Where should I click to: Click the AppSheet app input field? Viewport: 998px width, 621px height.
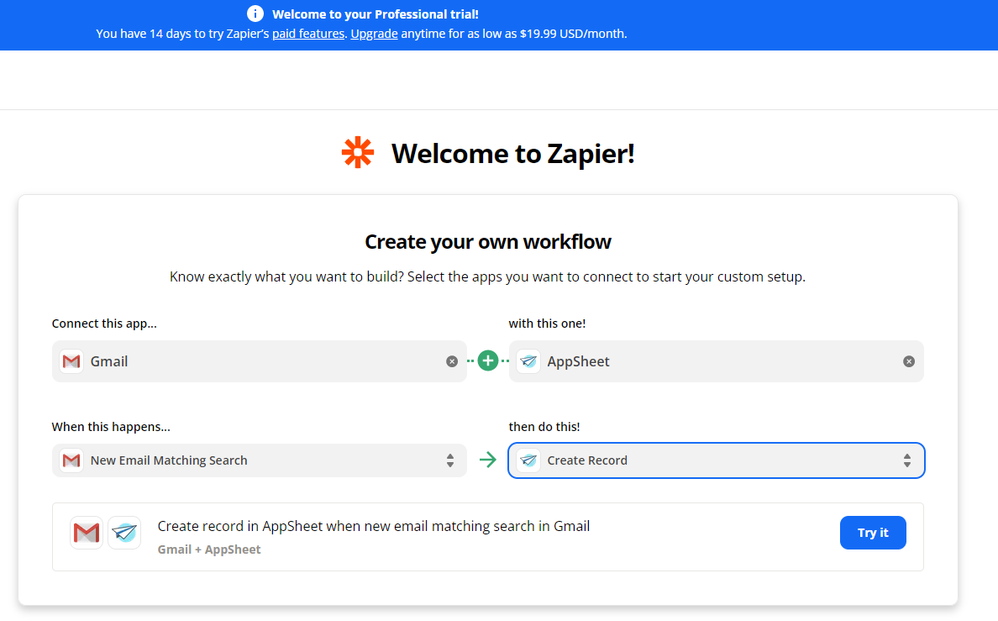pos(716,361)
